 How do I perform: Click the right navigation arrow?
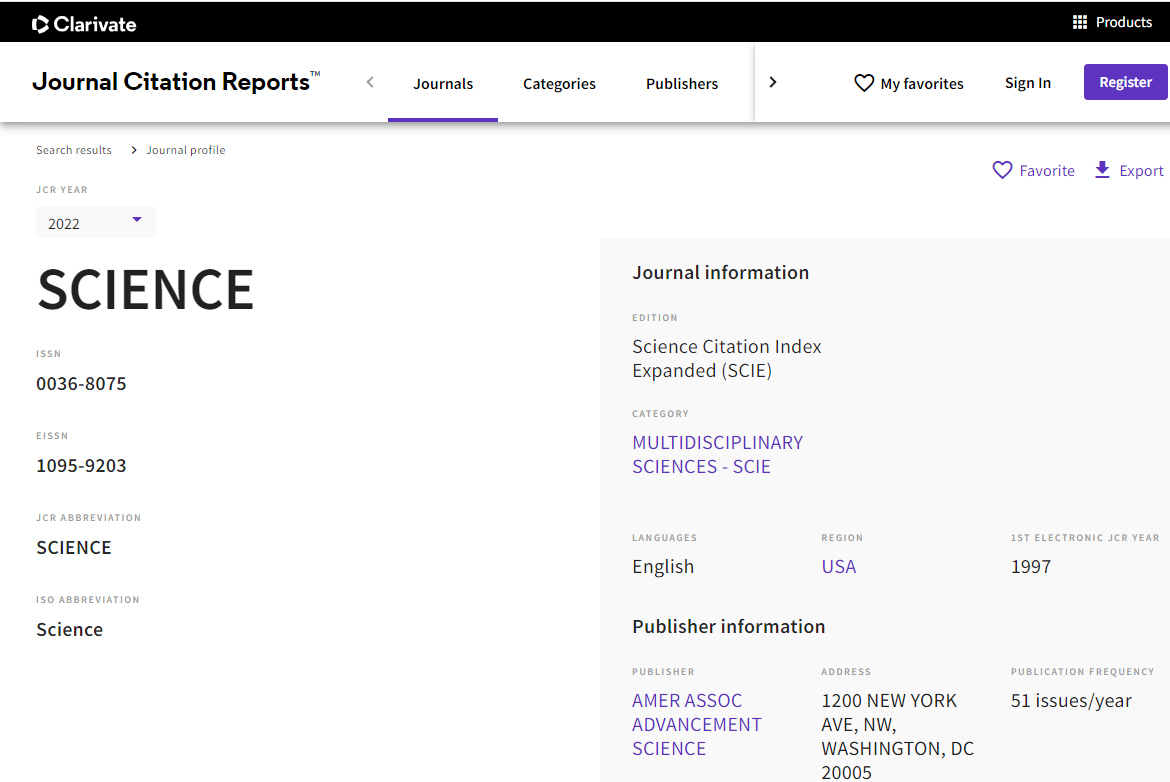tap(773, 82)
